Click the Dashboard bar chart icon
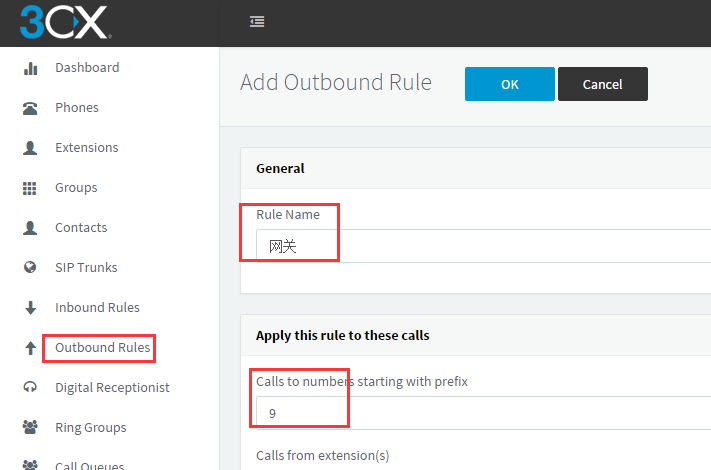The image size is (711, 470). coord(30,68)
